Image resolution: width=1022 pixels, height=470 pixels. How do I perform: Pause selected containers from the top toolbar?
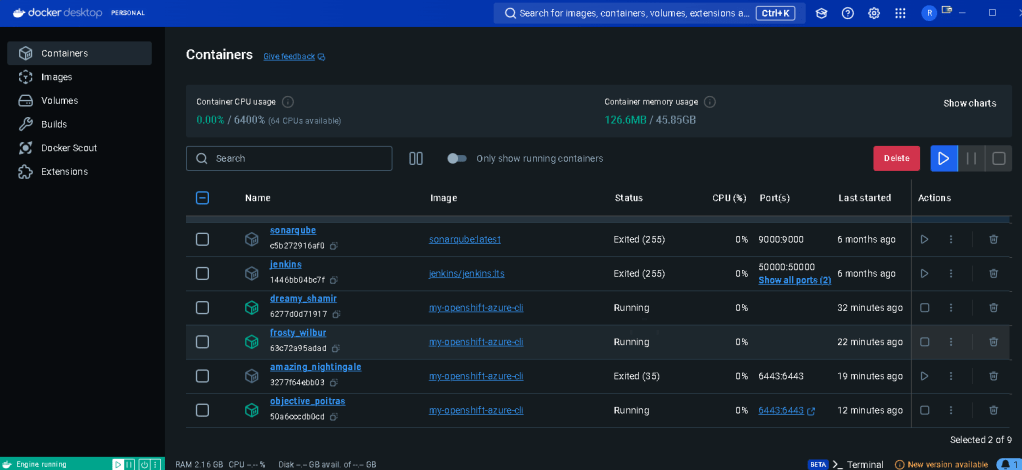(971, 158)
